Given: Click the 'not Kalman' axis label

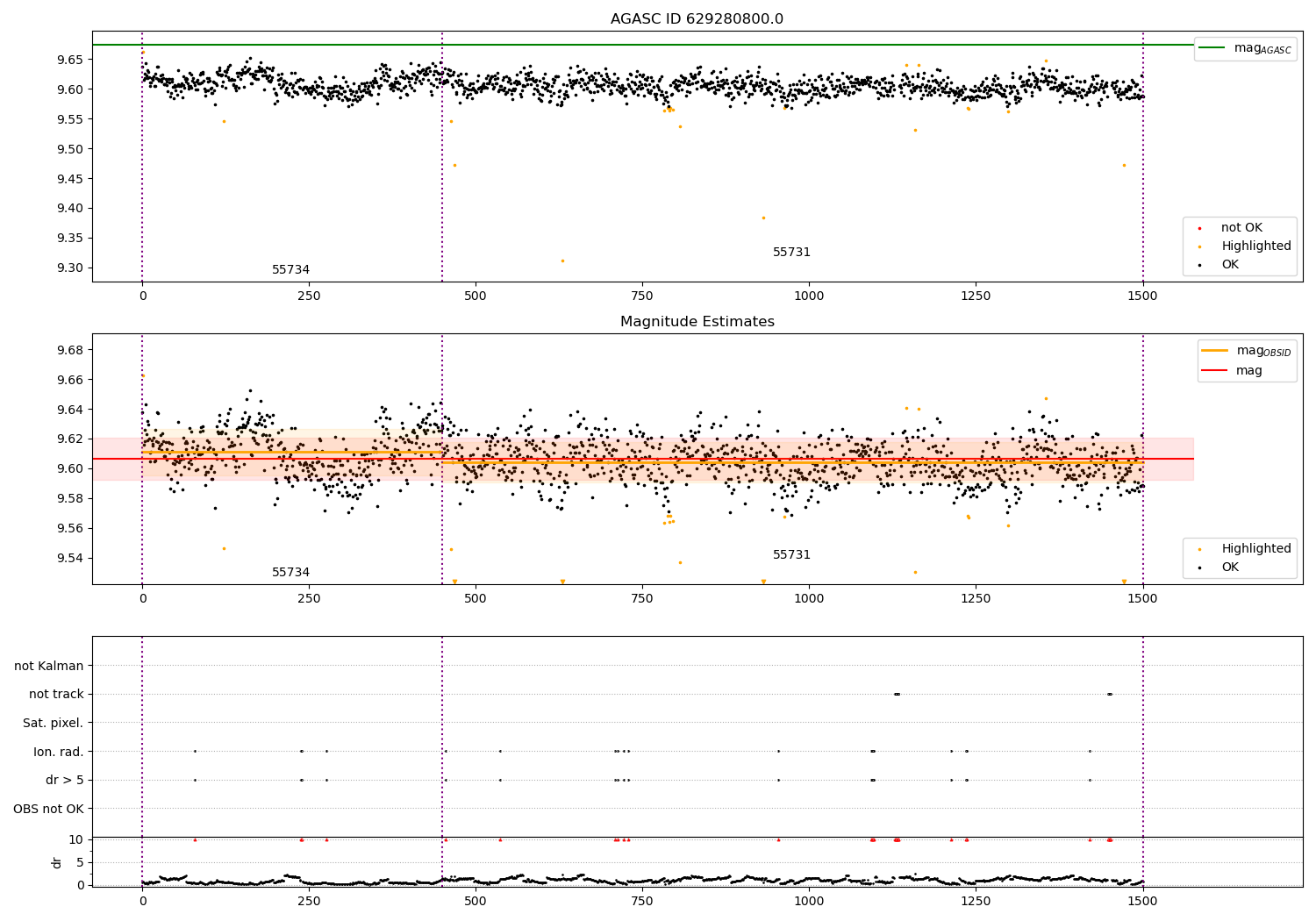Looking at the screenshot, I should 49,667.
